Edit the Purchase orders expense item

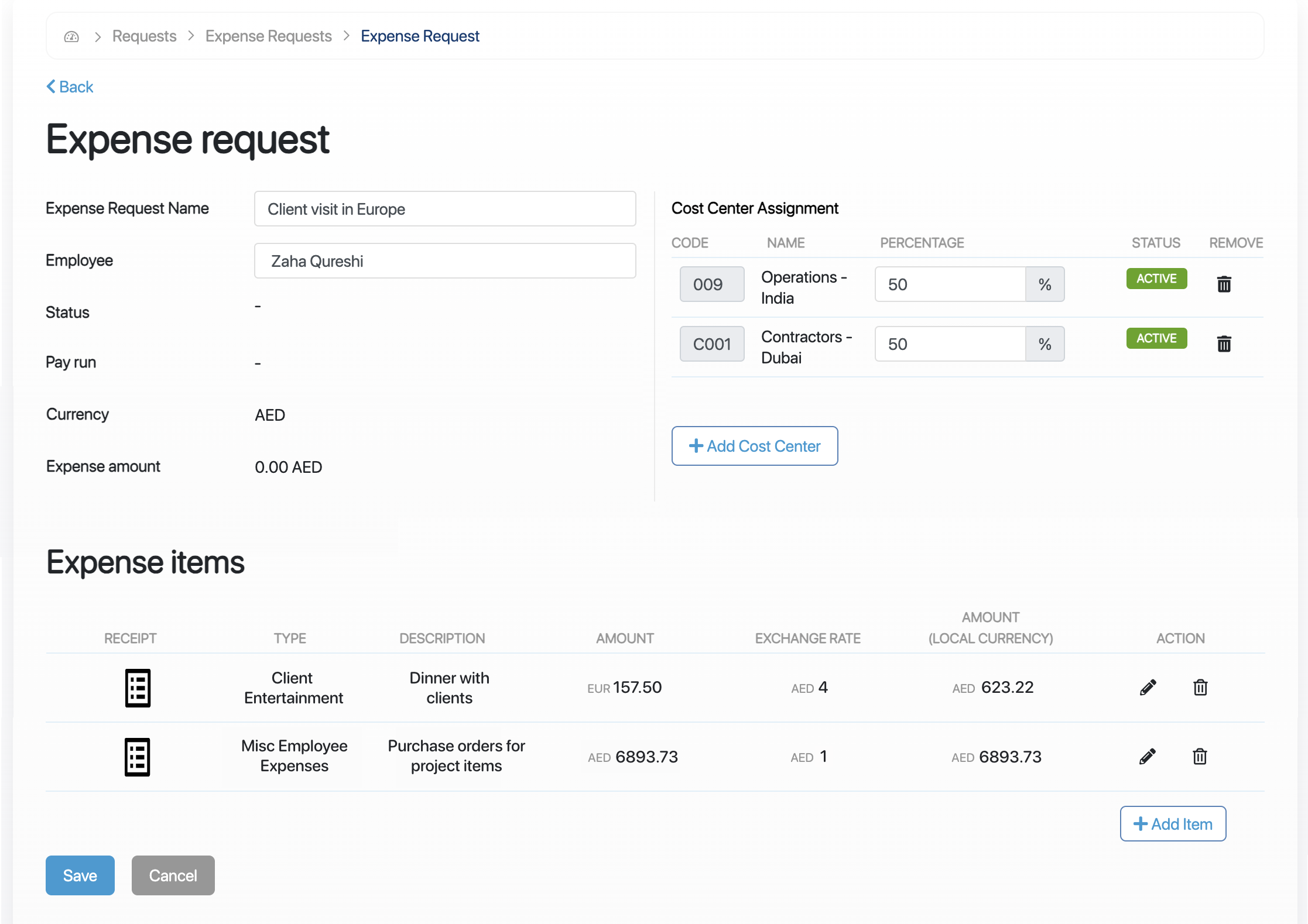click(x=1148, y=757)
